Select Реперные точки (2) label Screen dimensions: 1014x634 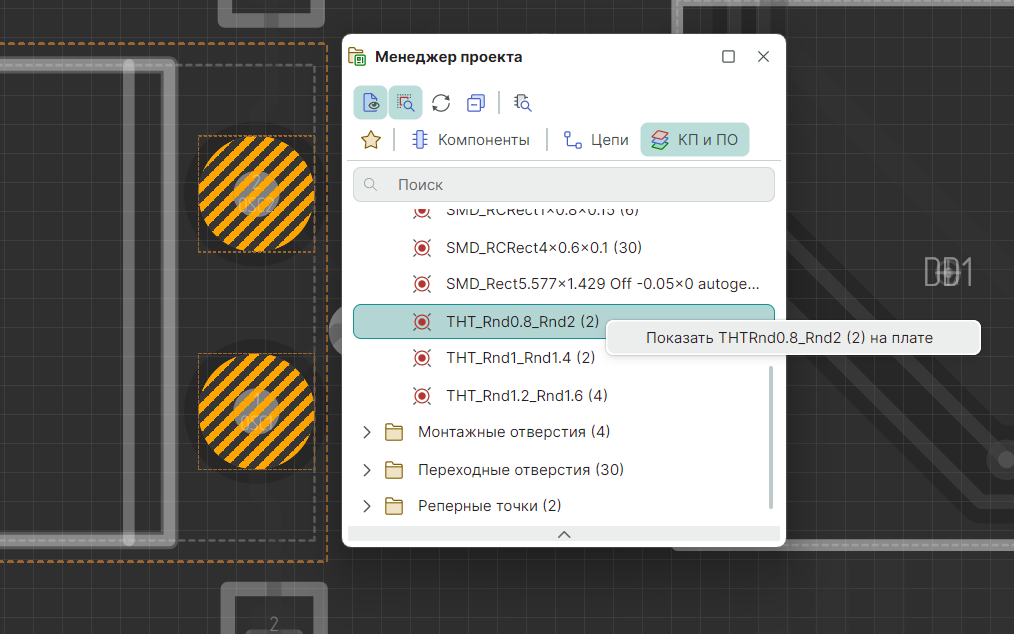490,506
